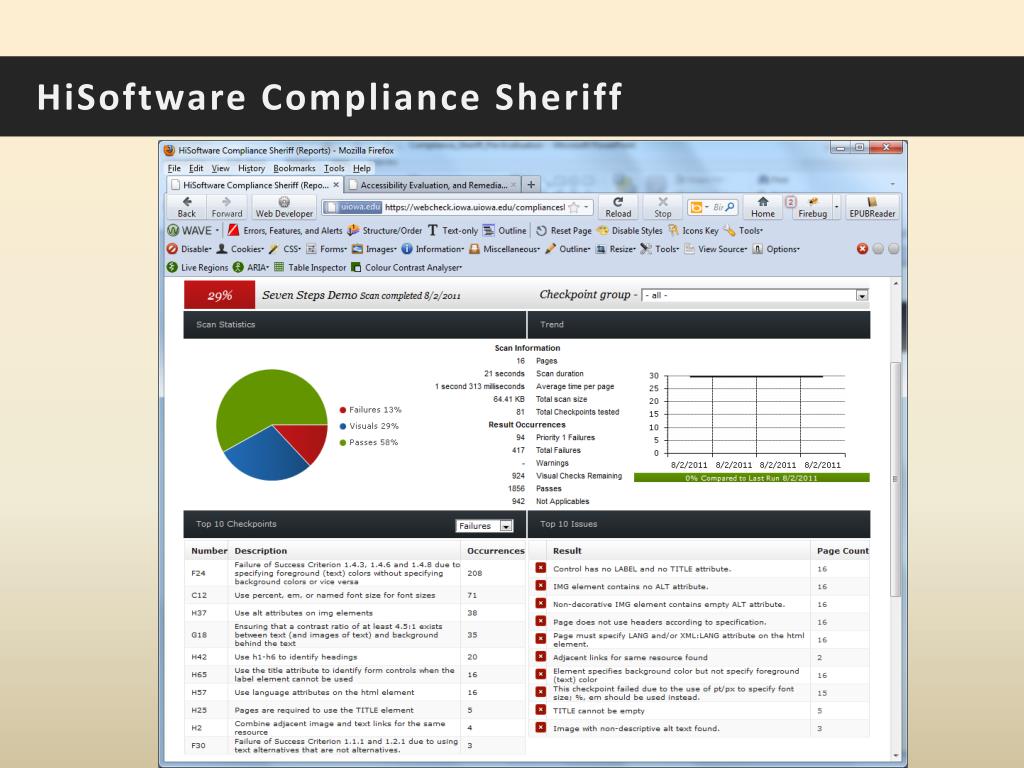This screenshot has width=1024, height=768.
Task: Open the WAVE Tools dropdown
Action: point(743,231)
